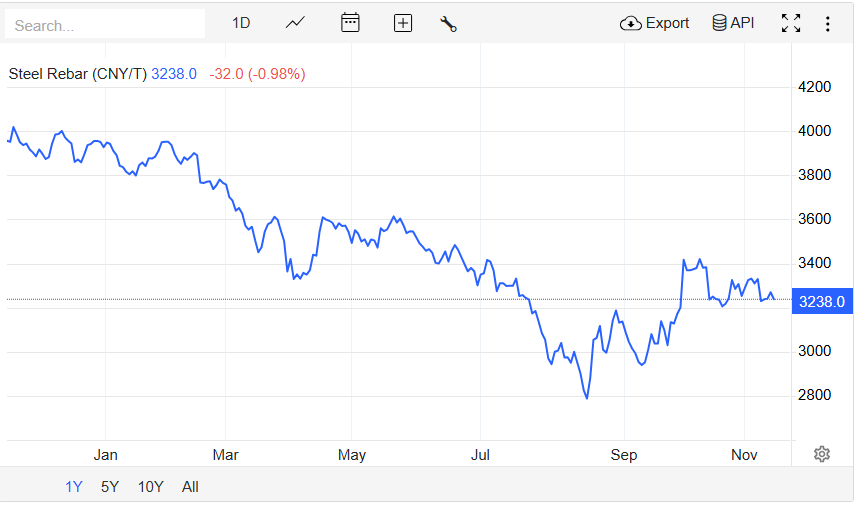Open the wrench tools icon

[448, 23]
